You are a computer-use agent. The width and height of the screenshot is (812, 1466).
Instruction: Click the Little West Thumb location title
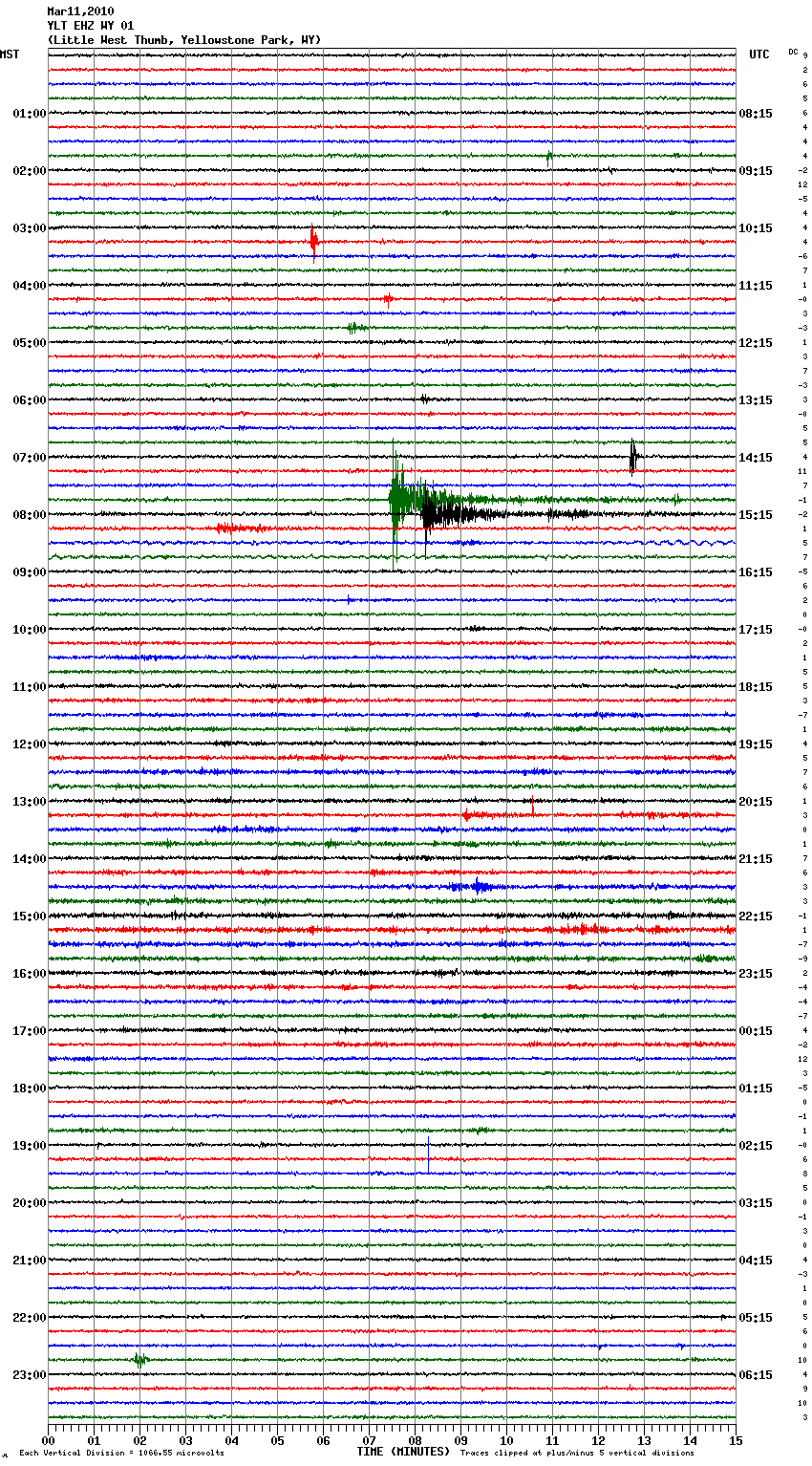click(184, 40)
